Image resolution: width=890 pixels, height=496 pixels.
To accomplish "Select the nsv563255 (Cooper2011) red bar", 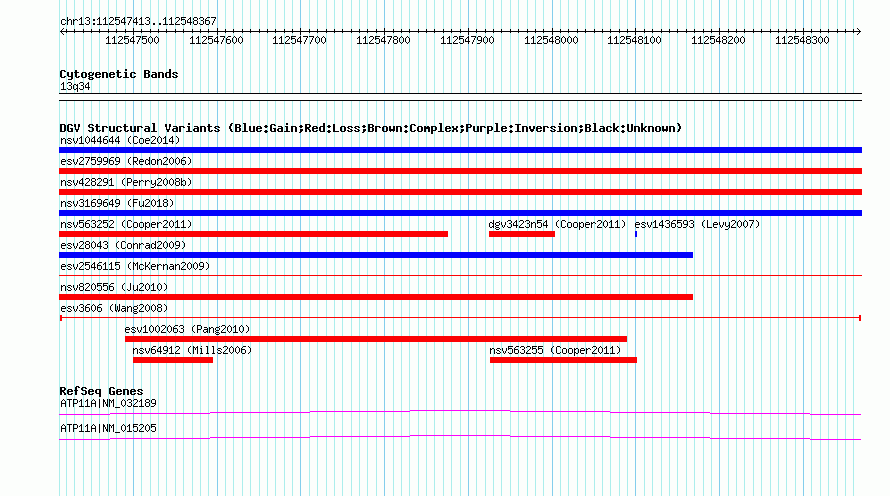I will click(x=563, y=360).
